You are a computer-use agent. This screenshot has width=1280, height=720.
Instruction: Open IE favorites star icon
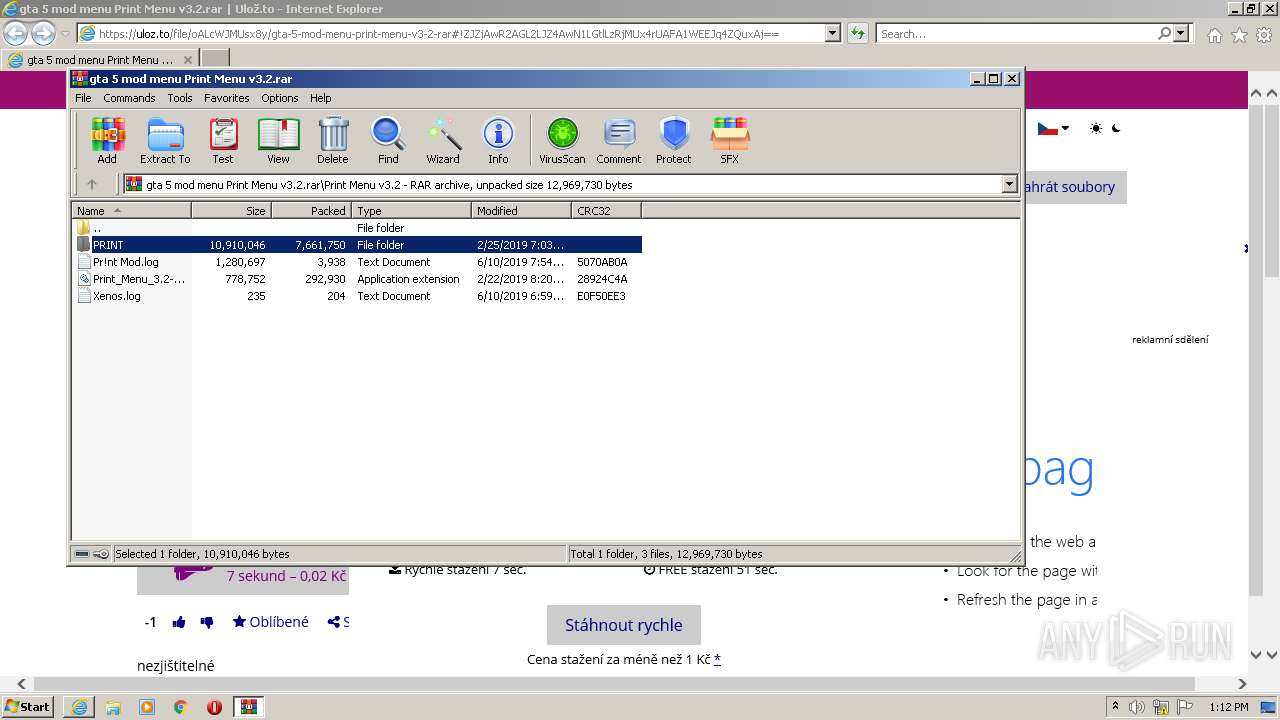pos(1239,35)
